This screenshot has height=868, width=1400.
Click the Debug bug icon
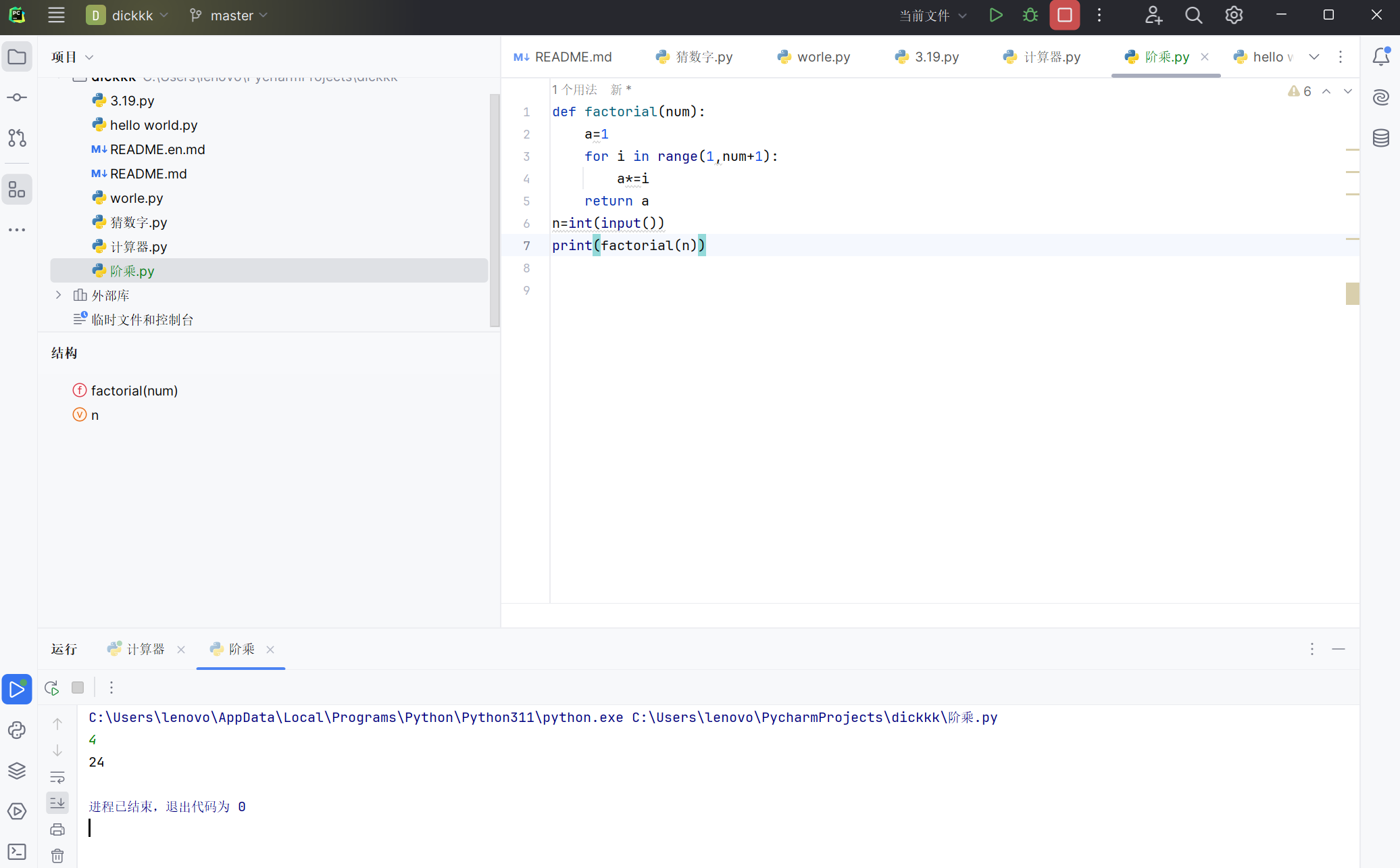pos(1030,15)
